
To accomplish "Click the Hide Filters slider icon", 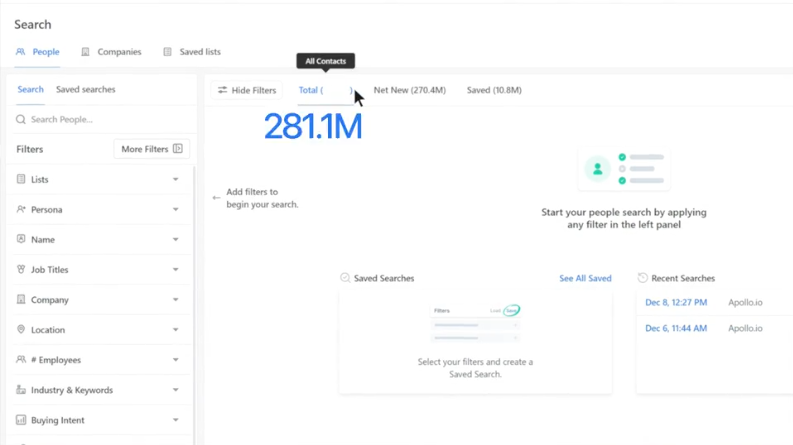I will tap(222, 90).
